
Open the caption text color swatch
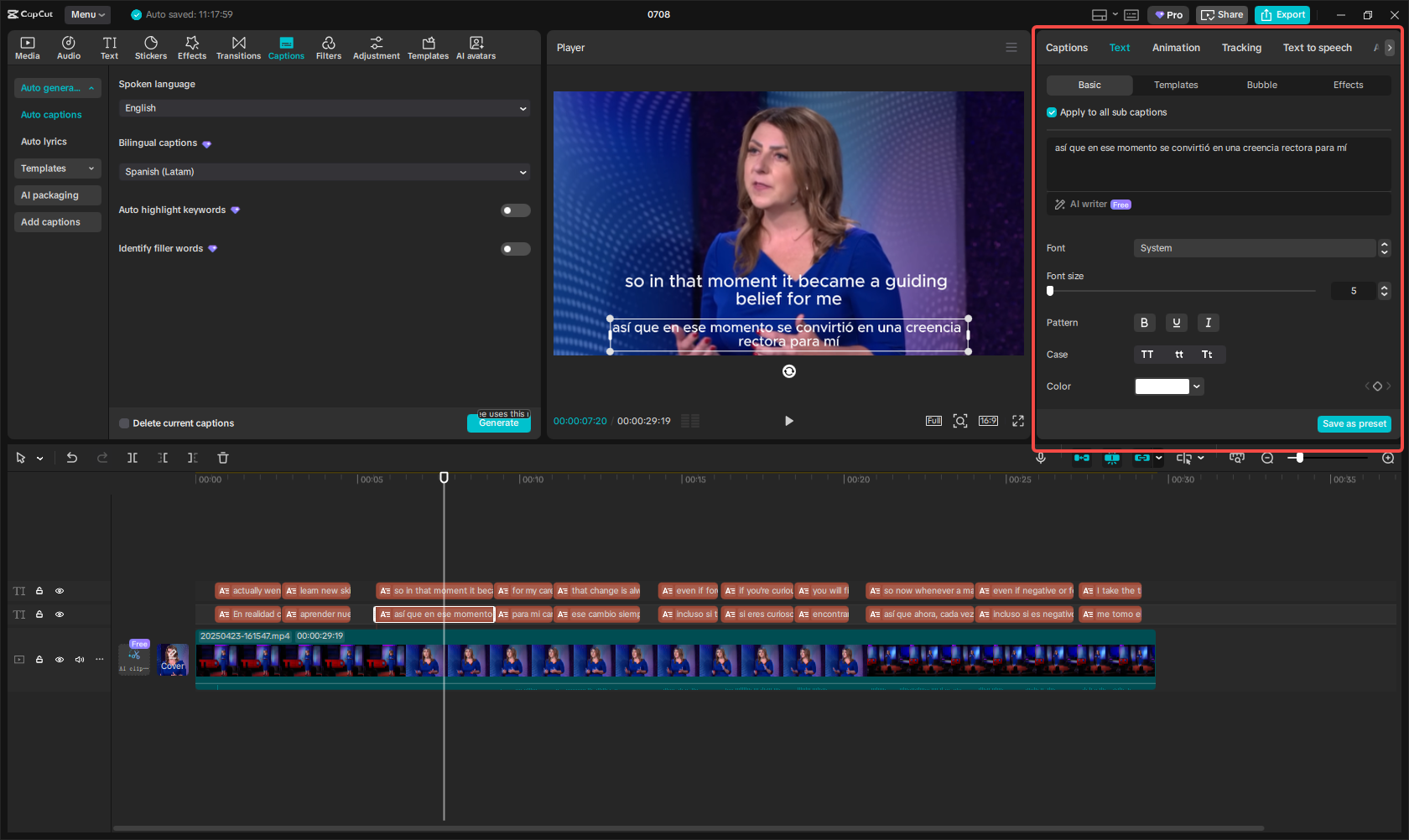coord(1162,386)
